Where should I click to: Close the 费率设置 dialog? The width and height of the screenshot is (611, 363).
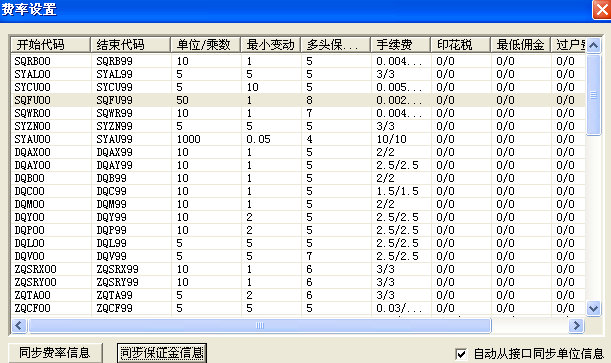[x=602, y=9]
